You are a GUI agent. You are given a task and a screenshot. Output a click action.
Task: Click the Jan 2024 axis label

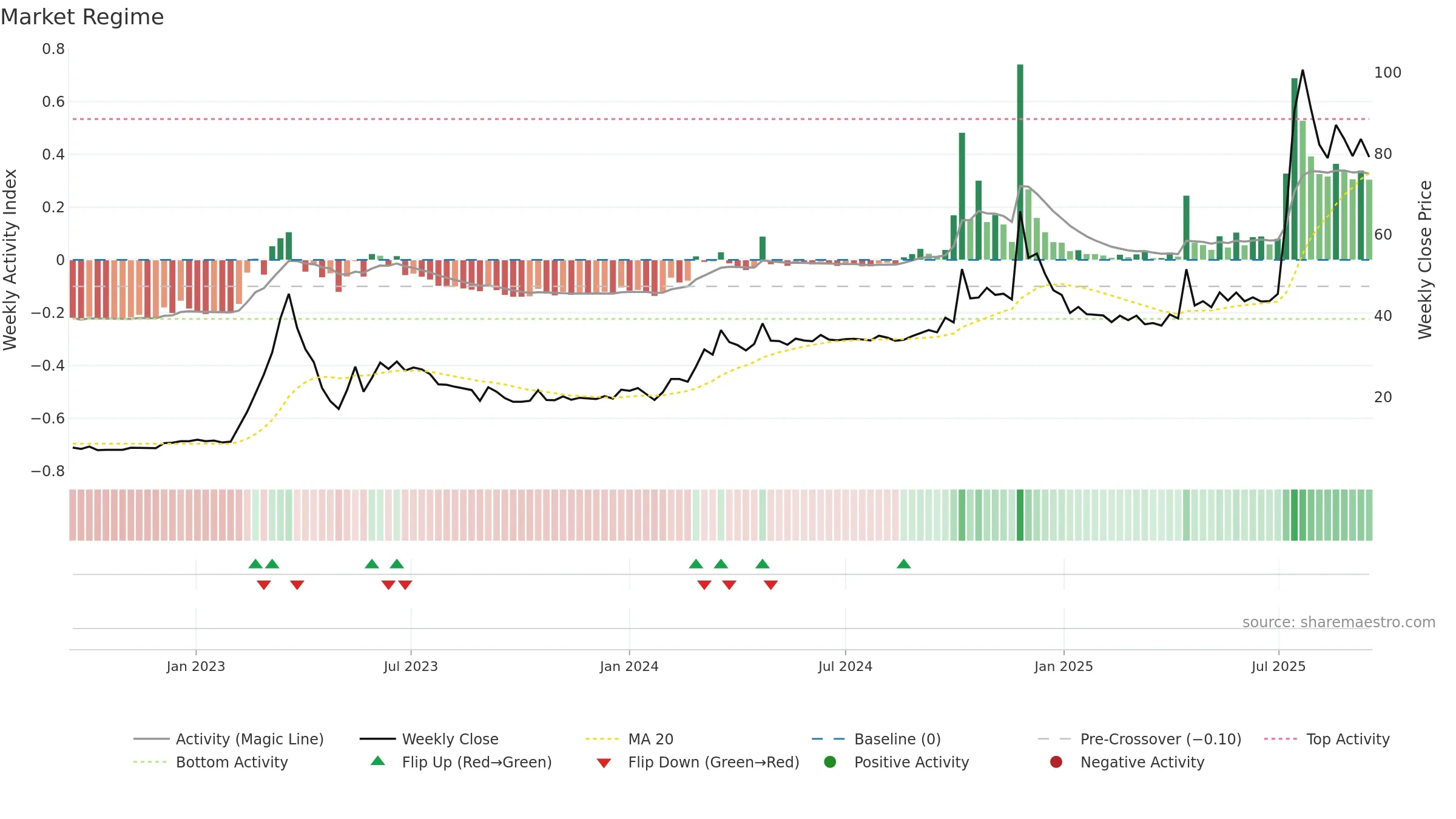(629, 666)
